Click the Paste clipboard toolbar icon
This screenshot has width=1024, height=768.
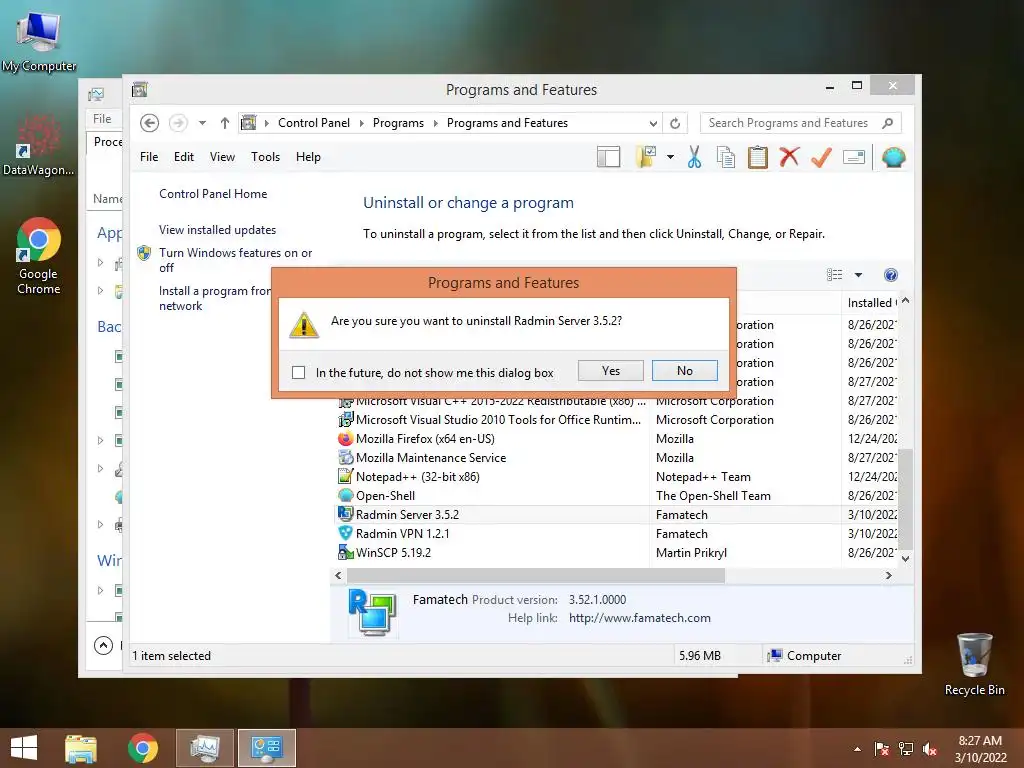tap(758, 157)
